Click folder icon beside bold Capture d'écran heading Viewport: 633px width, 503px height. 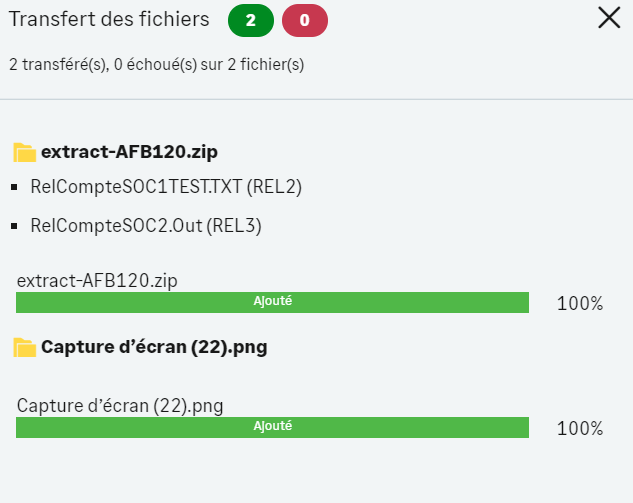[x=25, y=348]
